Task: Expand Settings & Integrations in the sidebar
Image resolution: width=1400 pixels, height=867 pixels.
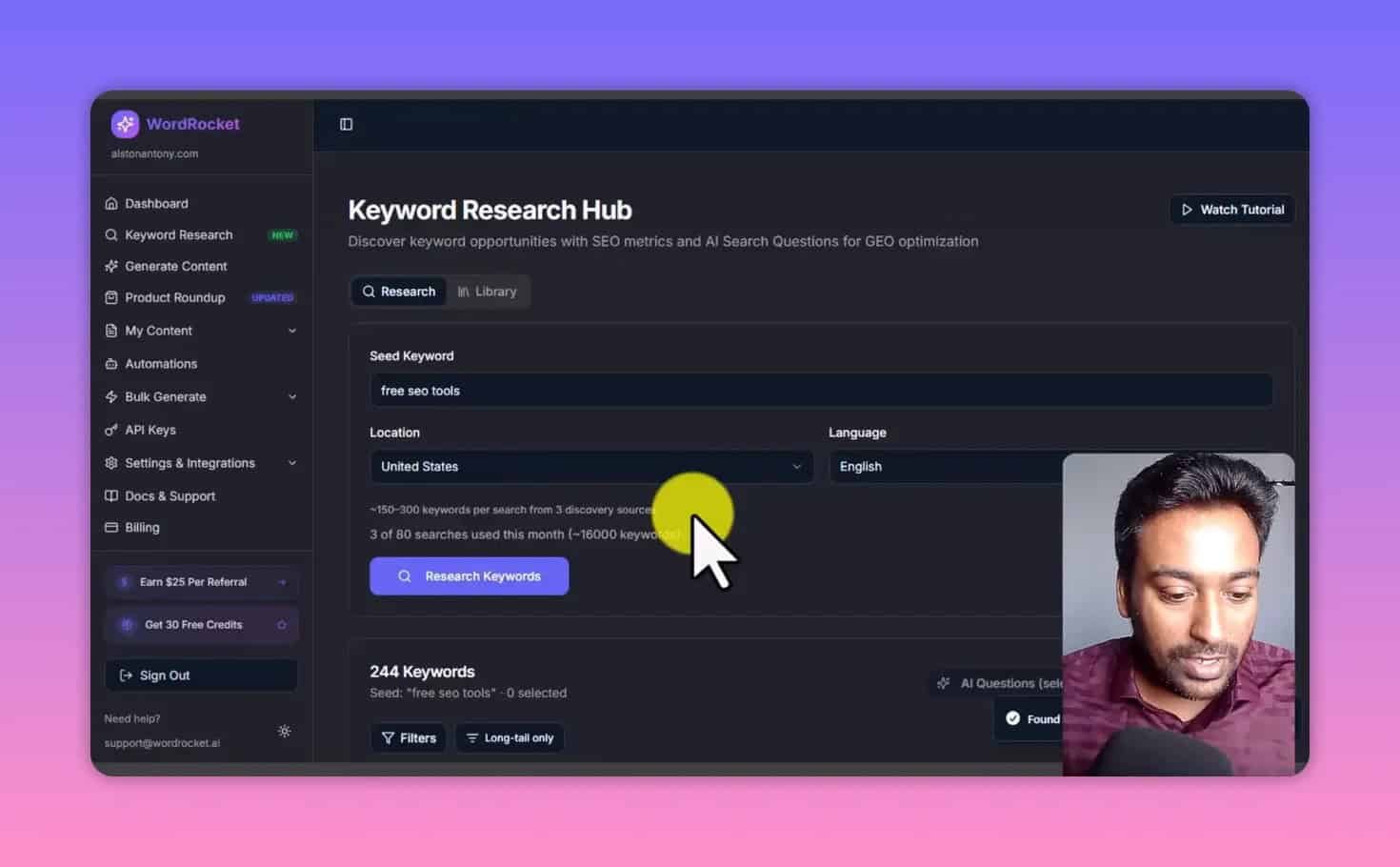Action: pos(291,463)
